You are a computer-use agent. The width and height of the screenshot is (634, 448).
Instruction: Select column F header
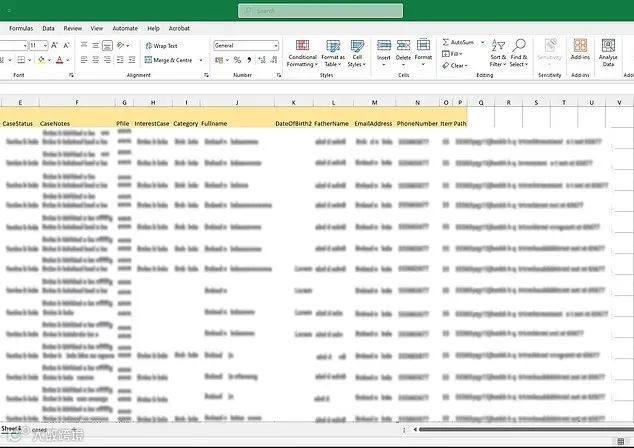point(77,103)
